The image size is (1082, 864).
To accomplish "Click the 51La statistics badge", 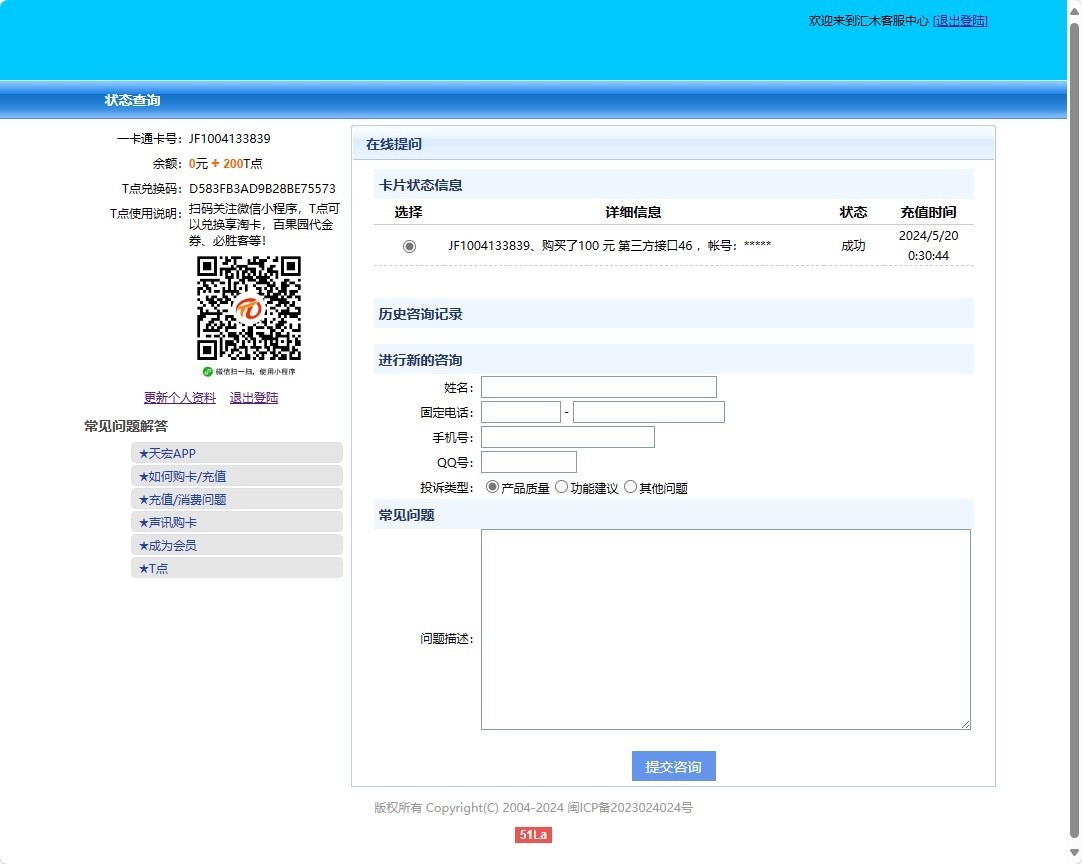I will (533, 835).
